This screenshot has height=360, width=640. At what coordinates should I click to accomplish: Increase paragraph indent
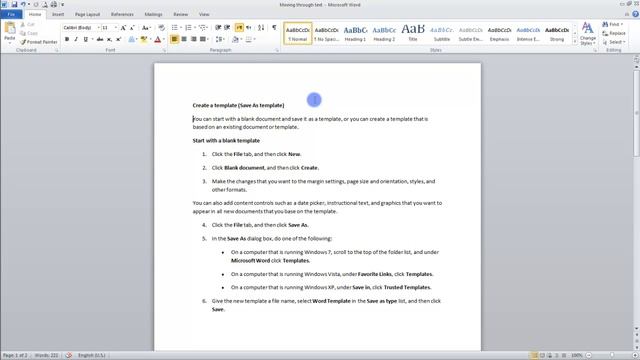(227, 28)
